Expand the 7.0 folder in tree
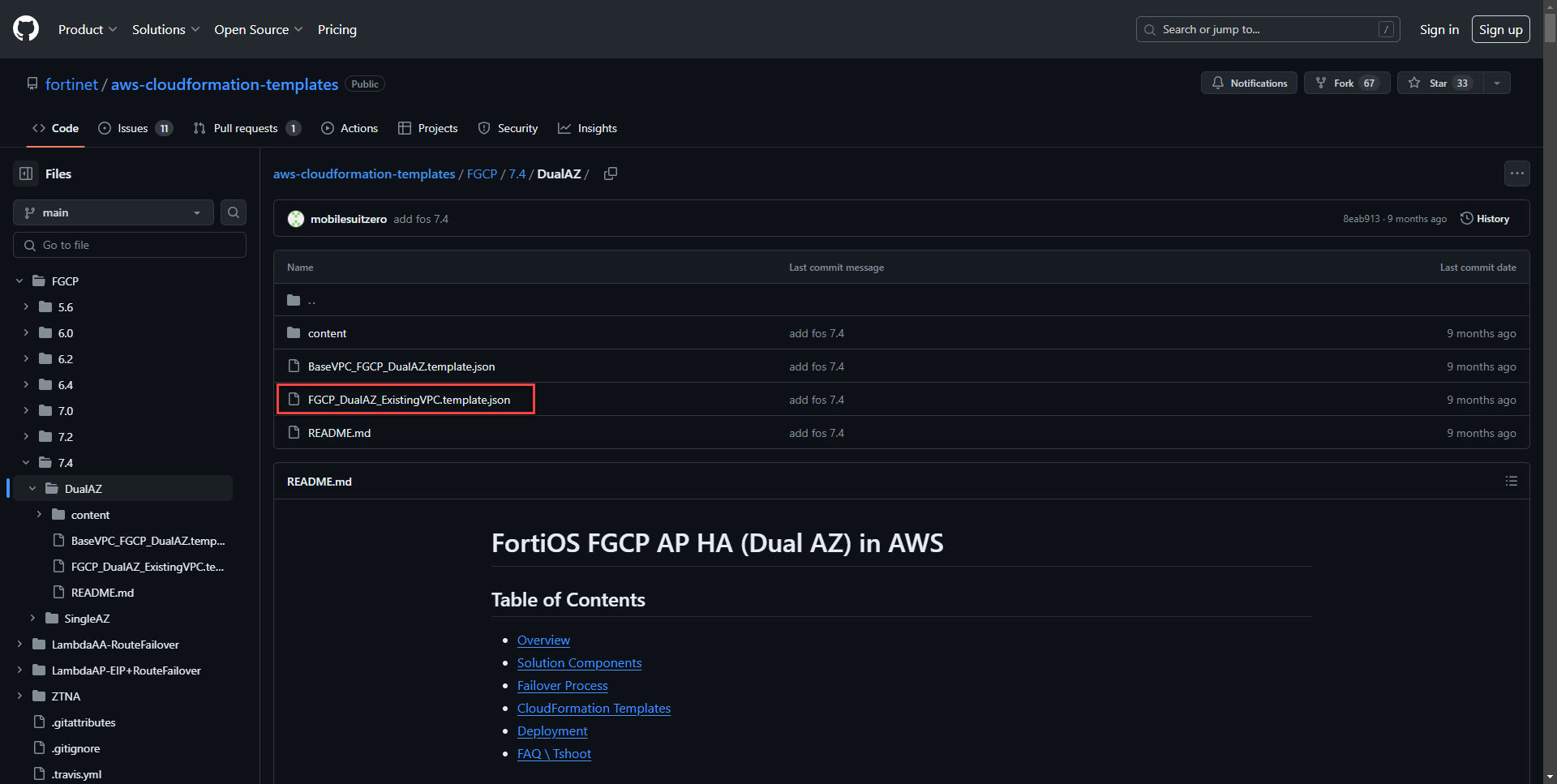This screenshot has height=784, width=1557. click(x=26, y=411)
